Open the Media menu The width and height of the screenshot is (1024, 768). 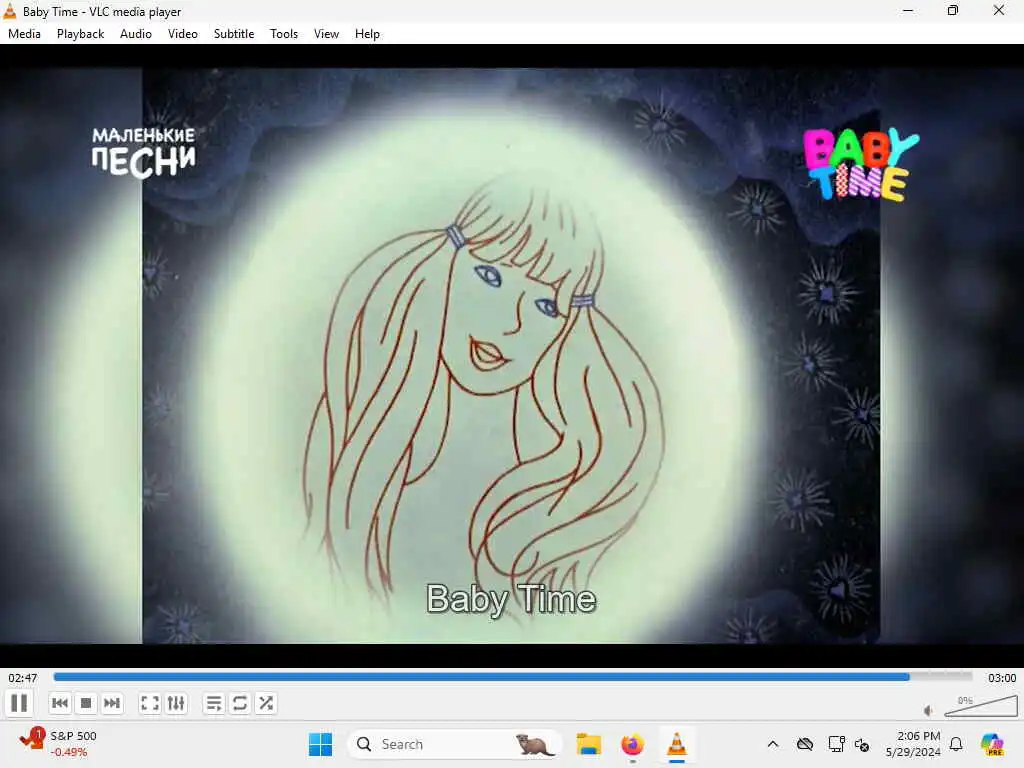tap(24, 34)
